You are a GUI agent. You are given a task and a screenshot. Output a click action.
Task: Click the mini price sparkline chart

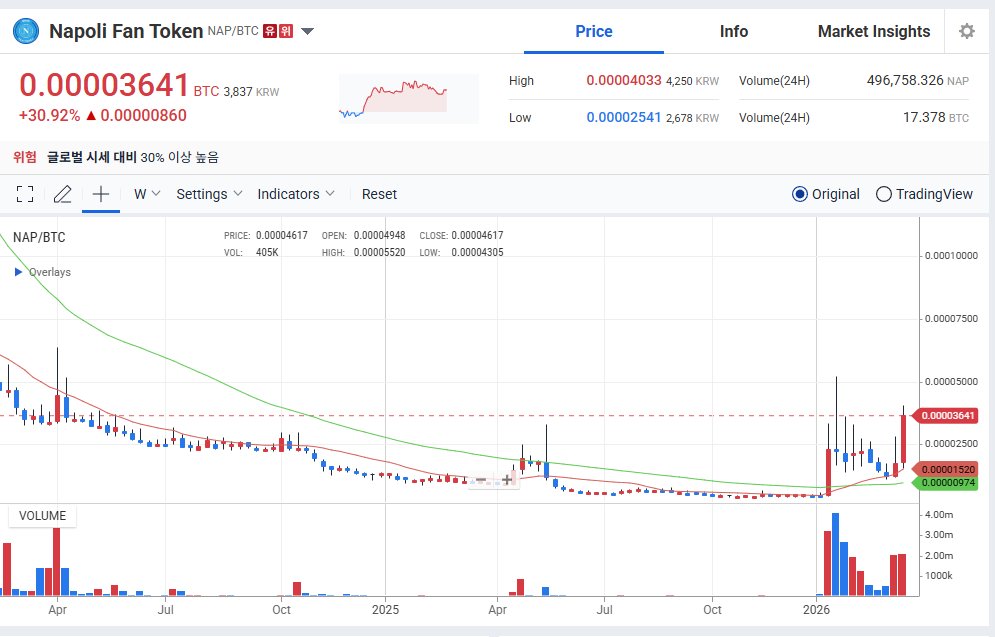409,99
